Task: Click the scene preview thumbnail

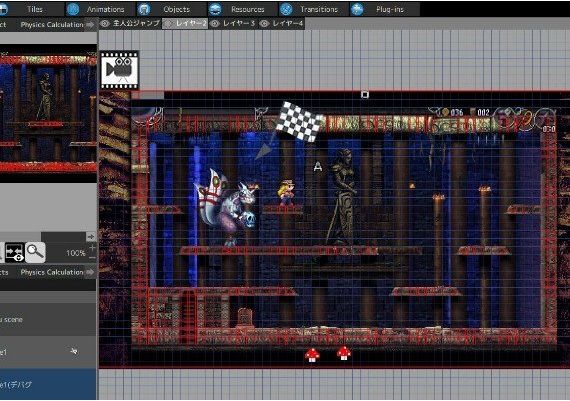Action: (x=48, y=113)
